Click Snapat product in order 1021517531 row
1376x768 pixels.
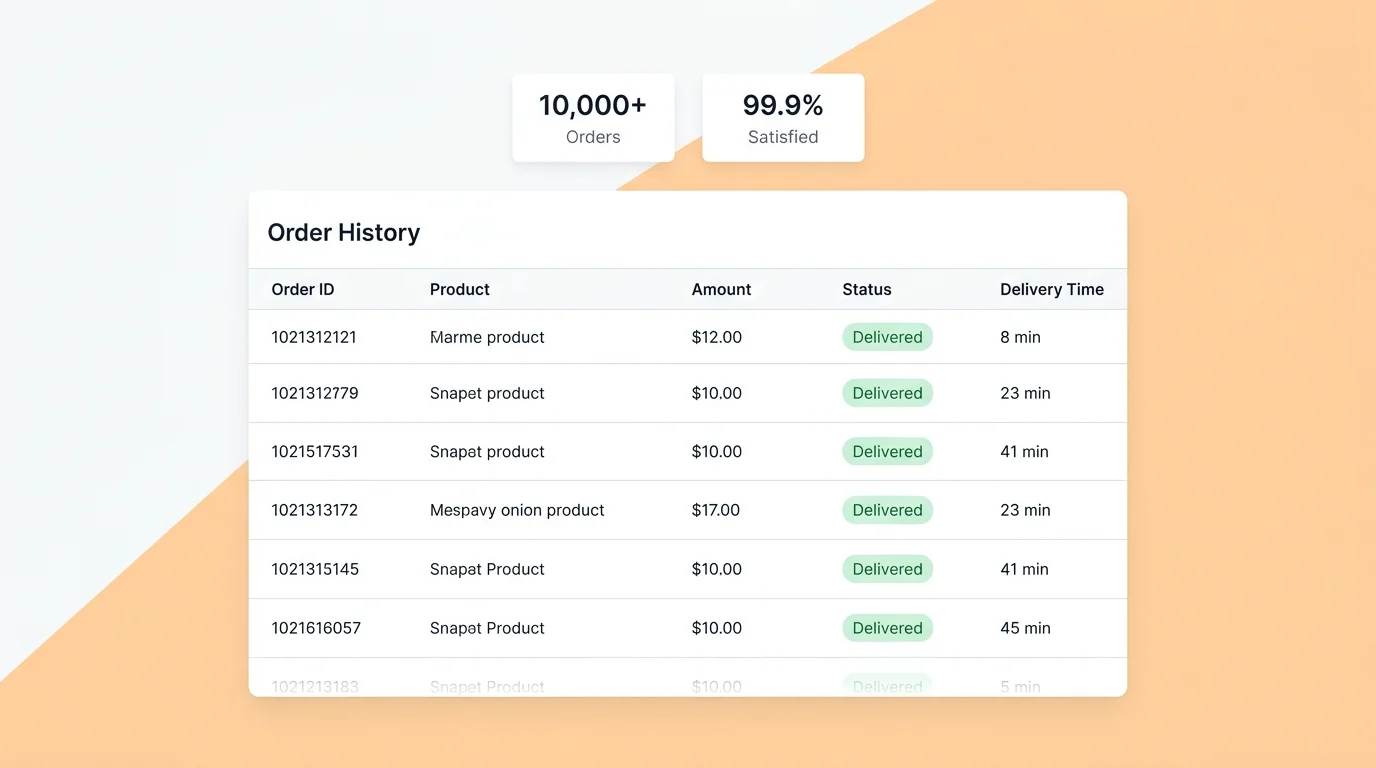point(487,451)
